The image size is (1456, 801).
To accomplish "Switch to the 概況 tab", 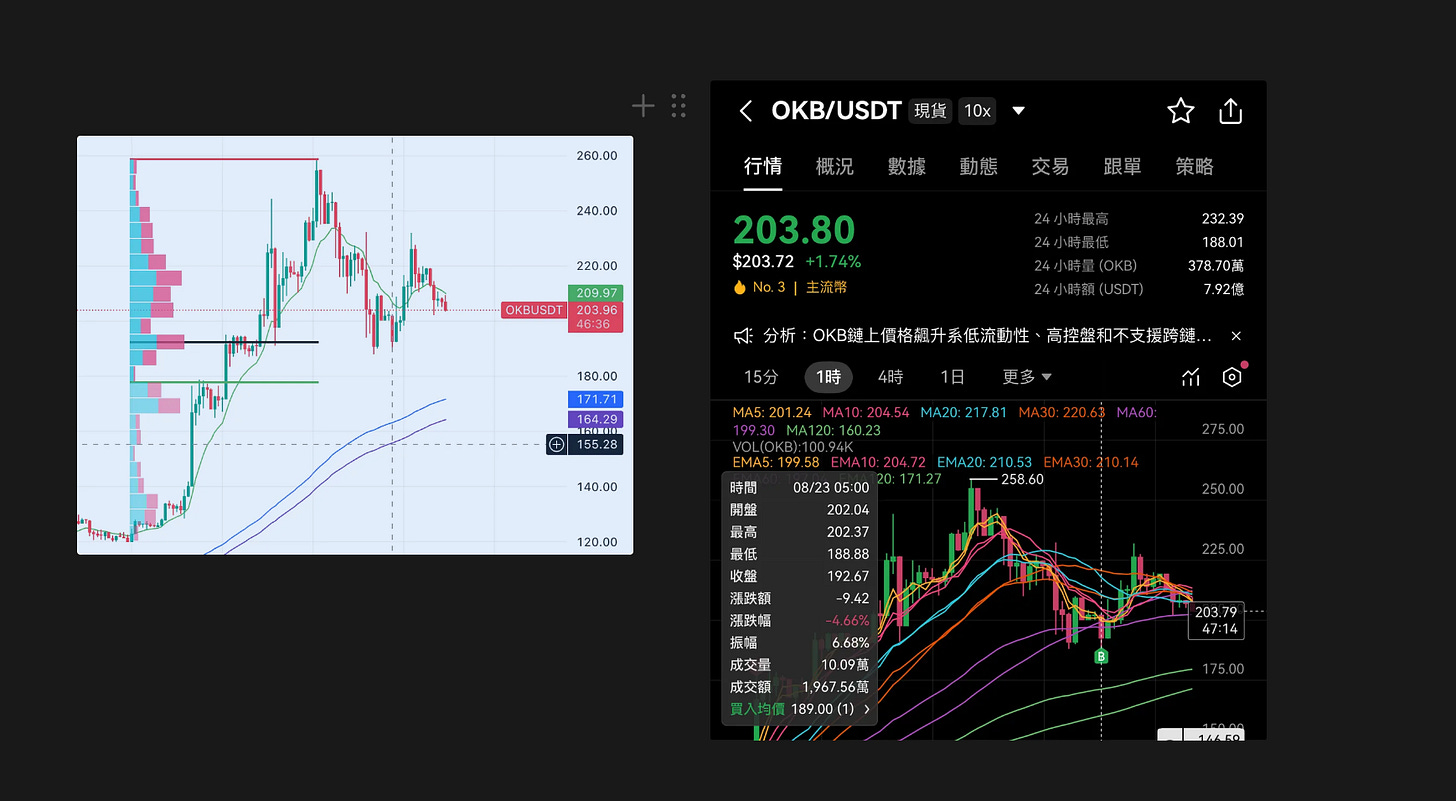I will click(834, 167).
